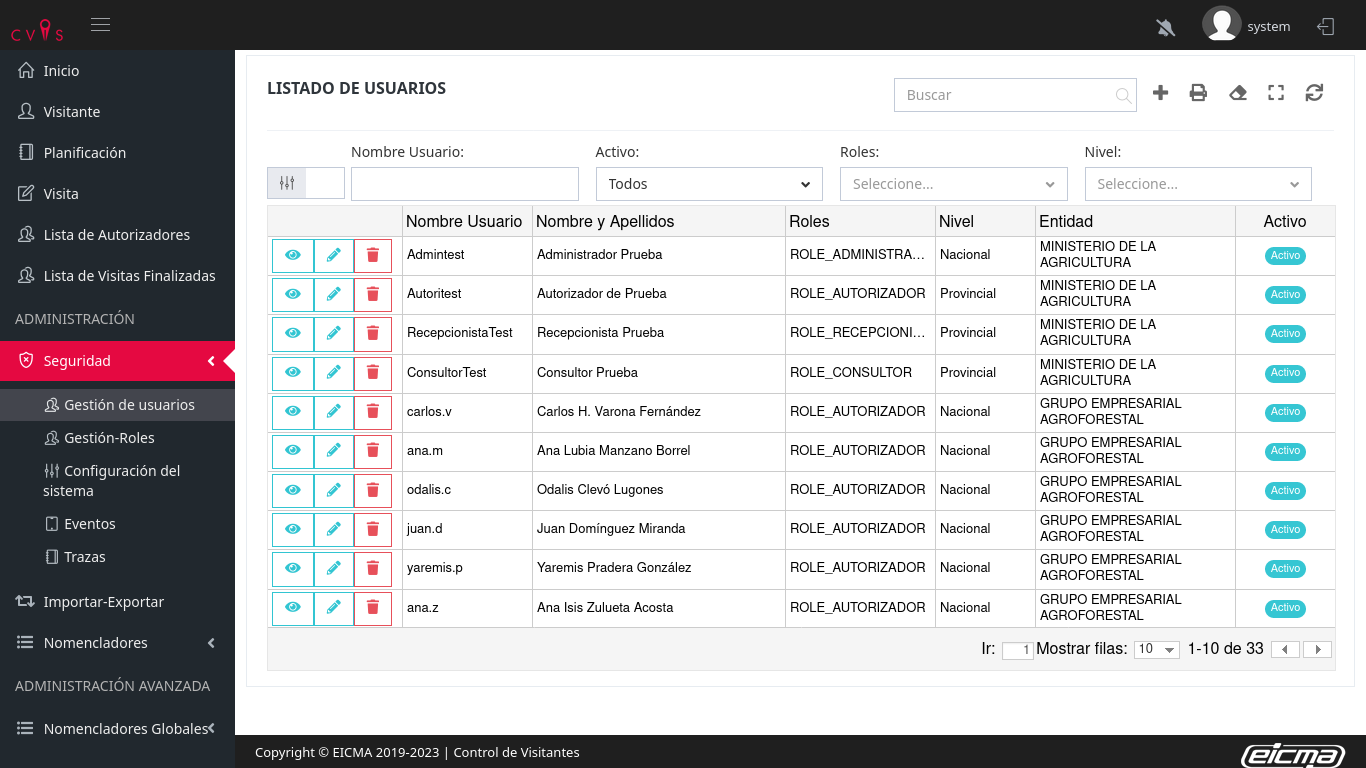This screenshot has height=768, width=1366.
Task: Open the Roles filter dropdown
Action: click(953, 184)
